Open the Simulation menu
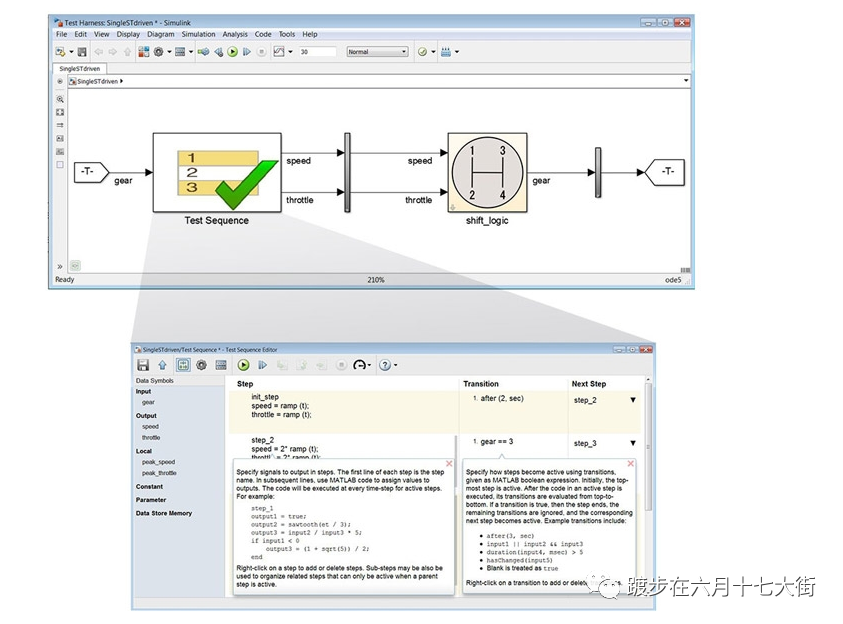The height and width of the screenshot is (624, 843). coord(198,34)
